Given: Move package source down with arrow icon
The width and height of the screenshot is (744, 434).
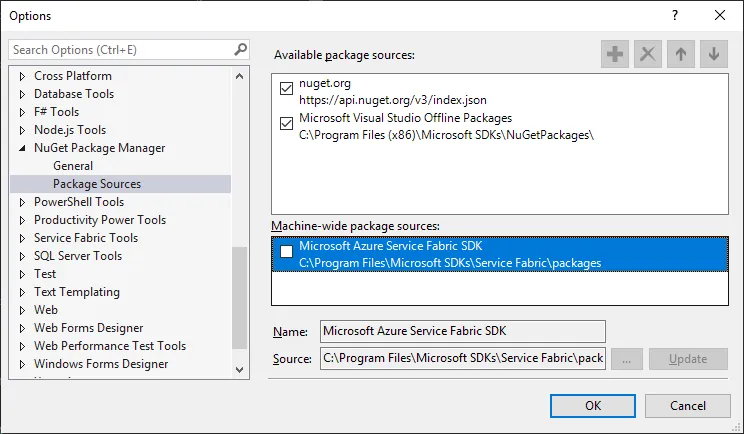Looking at the screenshot, I should 713,55.
